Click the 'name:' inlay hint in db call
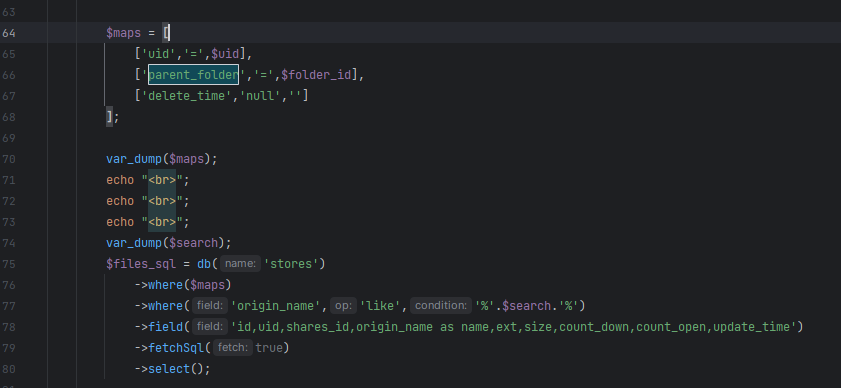841x388 pixels. point(240,264)
